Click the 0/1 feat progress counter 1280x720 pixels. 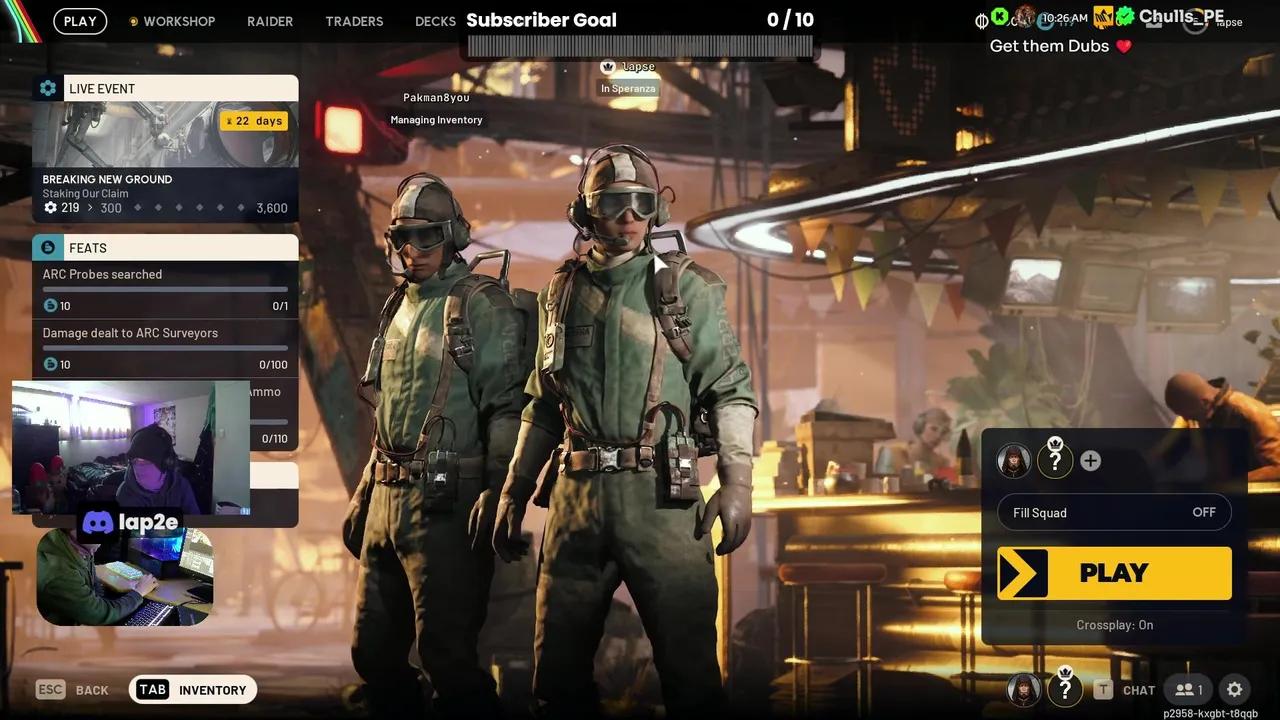coord(280,306)
